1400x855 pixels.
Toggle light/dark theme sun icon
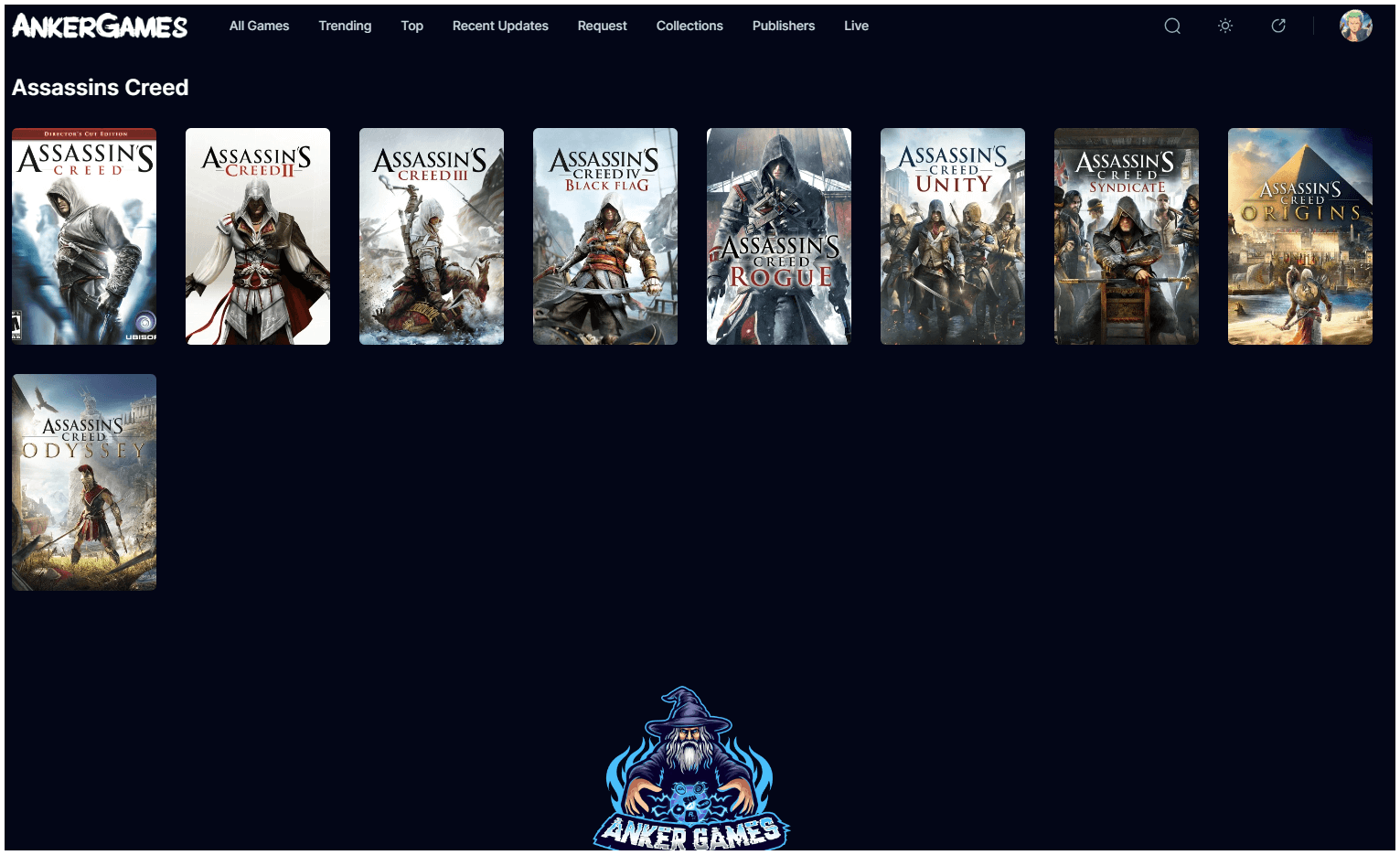click(1225, 26)
